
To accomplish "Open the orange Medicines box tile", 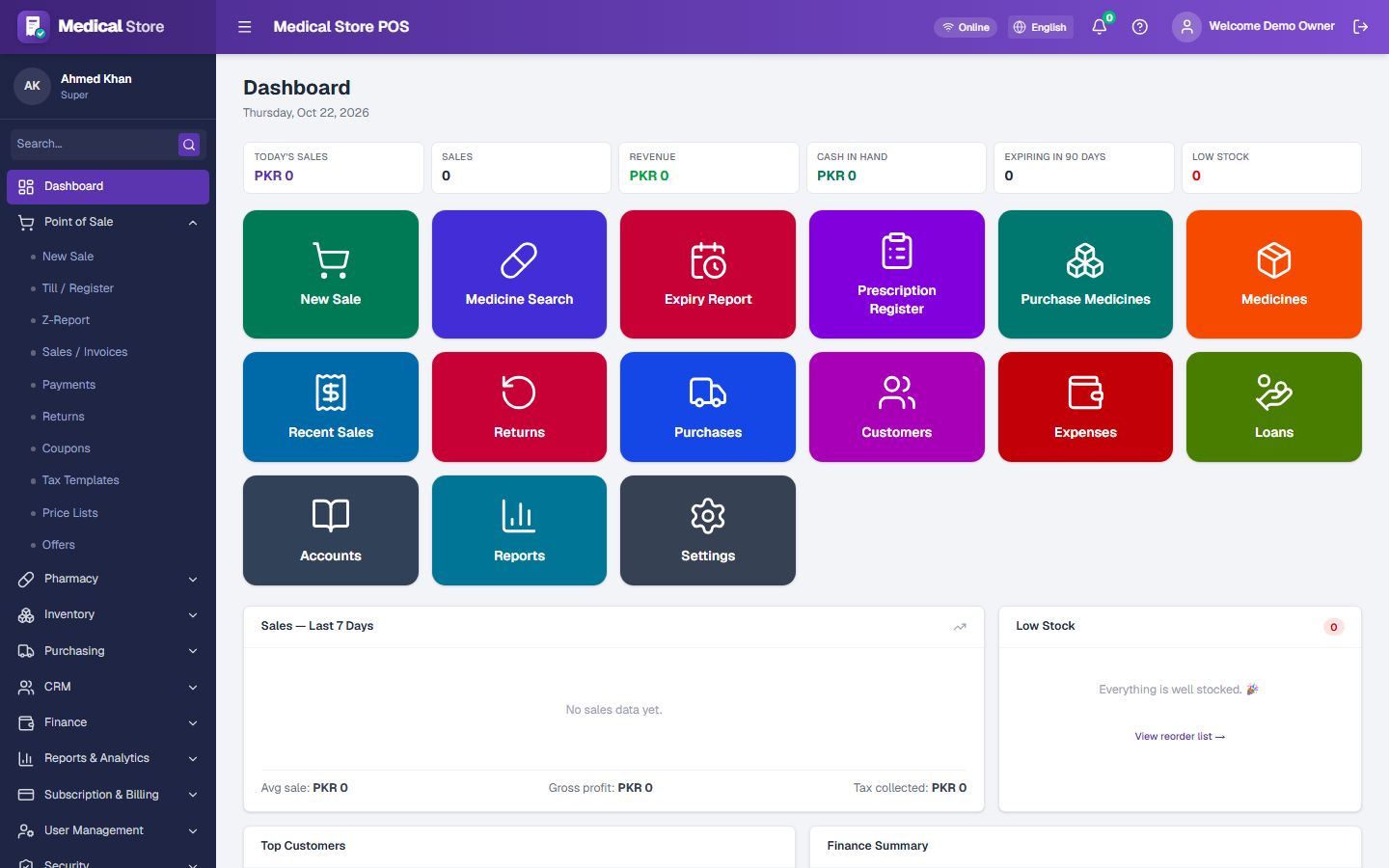I will [1274, 275].
